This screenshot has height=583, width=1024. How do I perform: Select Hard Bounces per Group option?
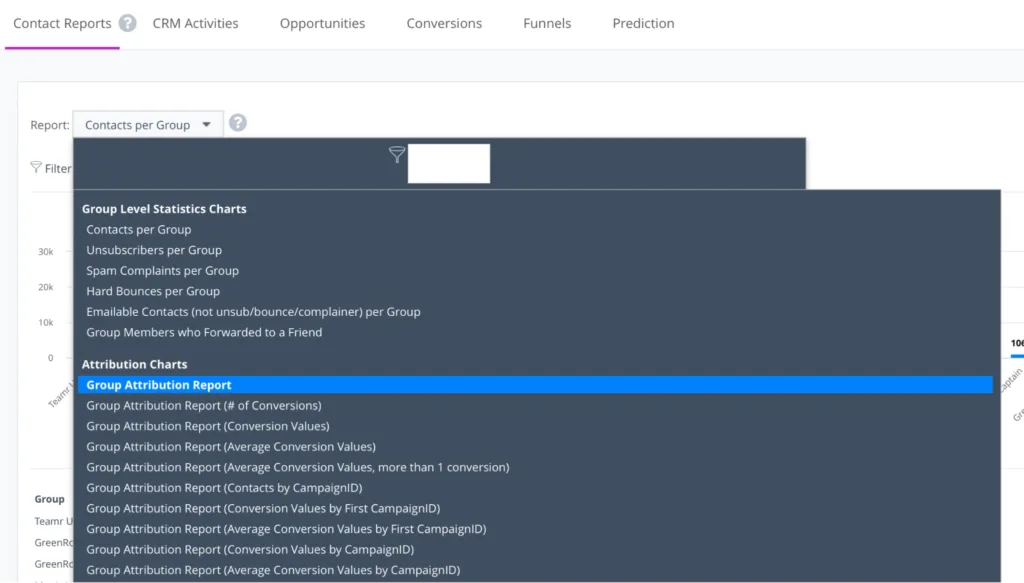pyautogui.click(x=153, y=291)
